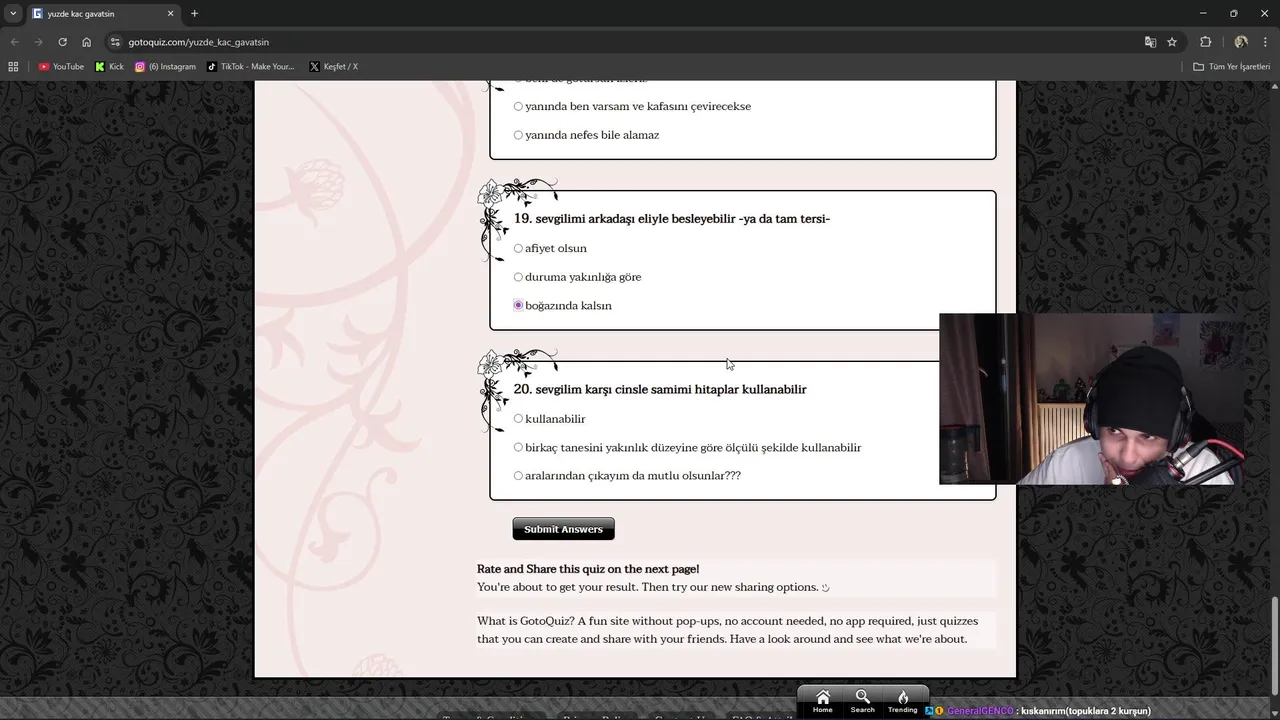Open the Chrome three-dot menu
Viewport: 1280px width, 720px height.
[x=1265, y=42]
